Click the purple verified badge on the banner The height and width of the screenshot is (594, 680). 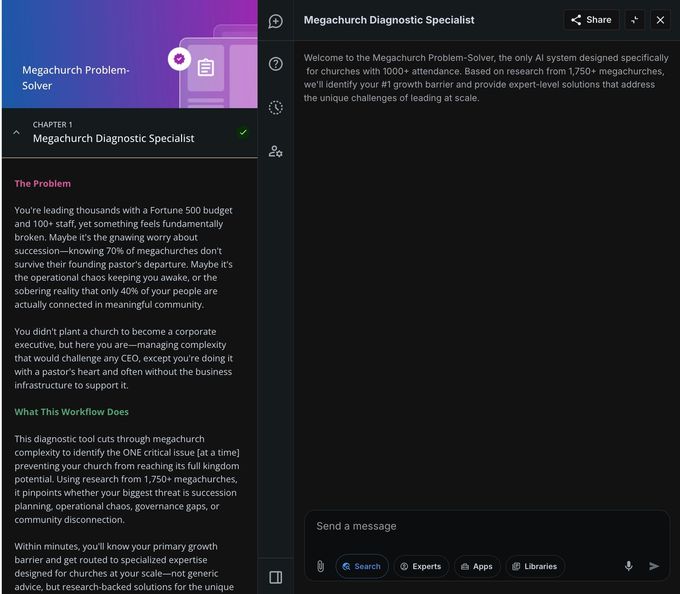179,59
